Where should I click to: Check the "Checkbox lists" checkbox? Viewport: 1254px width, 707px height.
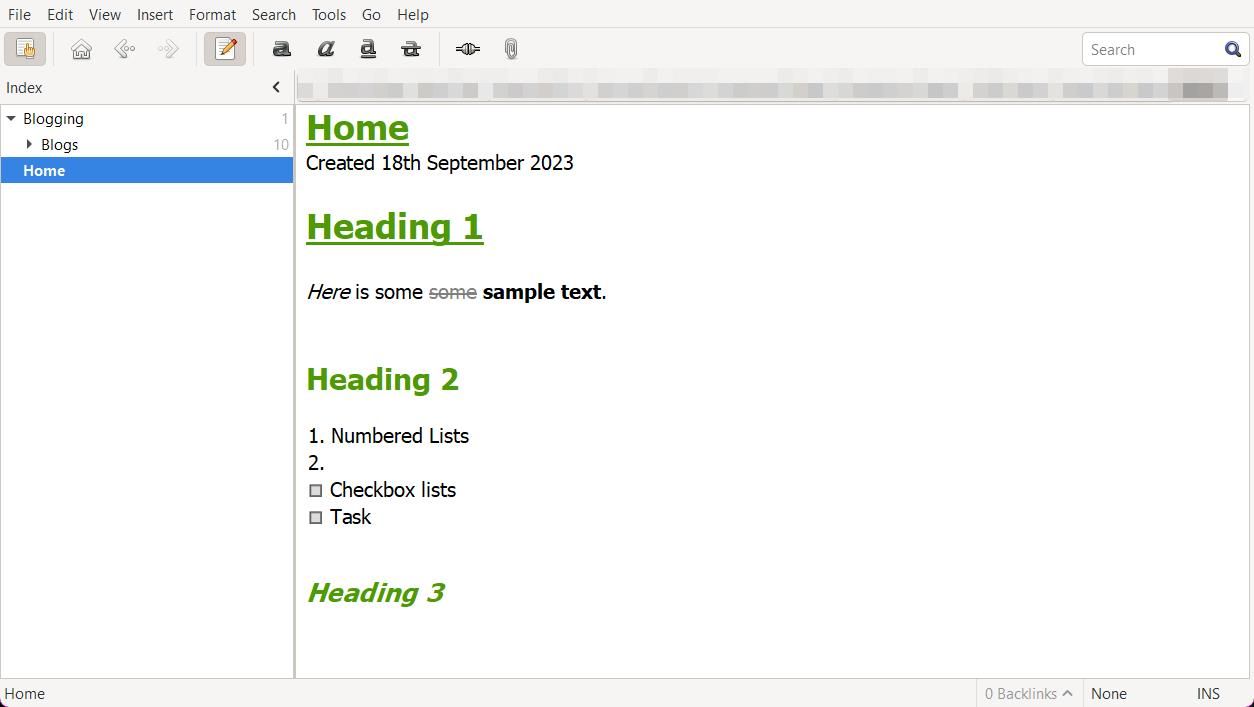pos(316,490)
